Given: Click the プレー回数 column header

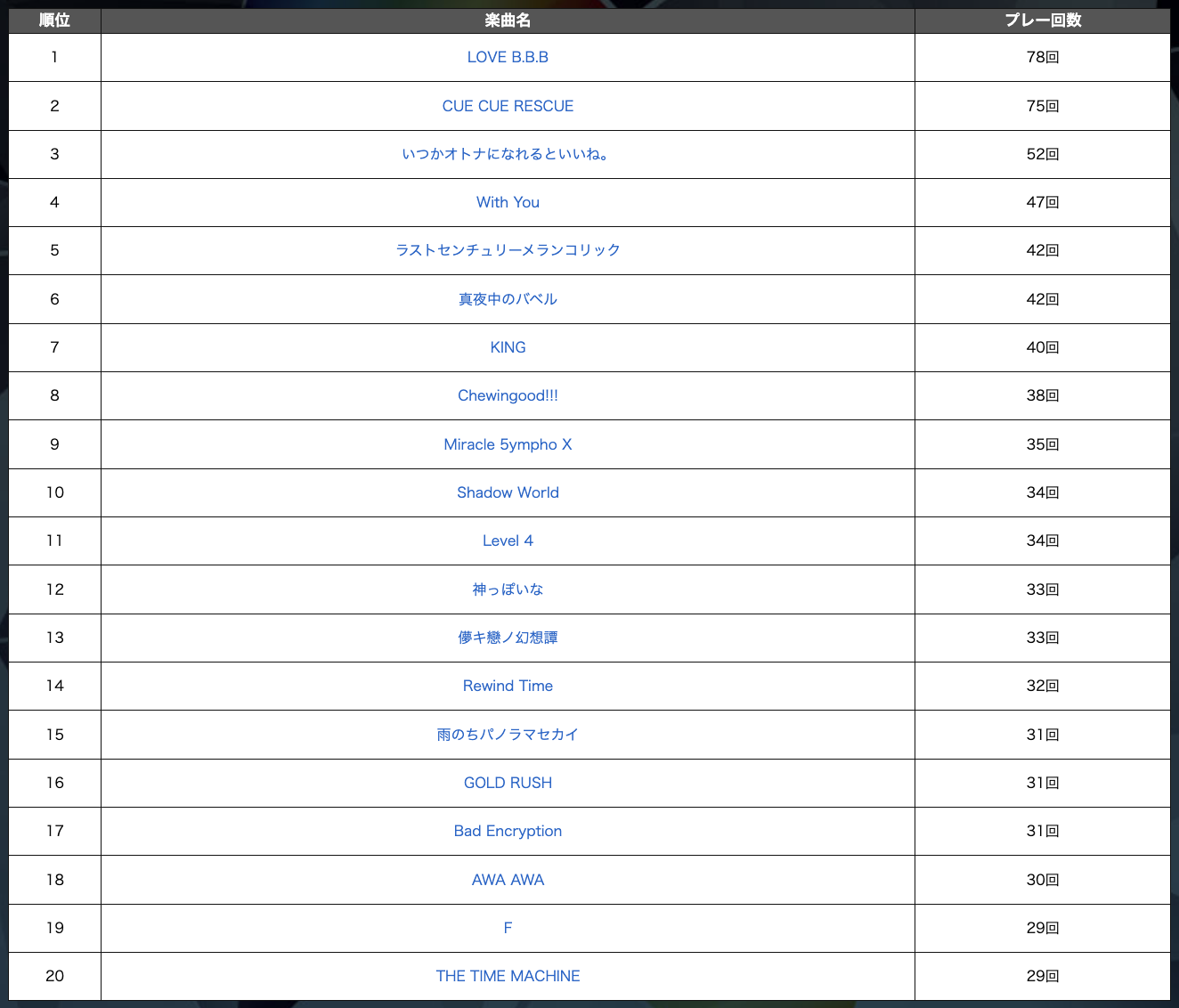Looking at the screenshot, I should point(1043,20).
